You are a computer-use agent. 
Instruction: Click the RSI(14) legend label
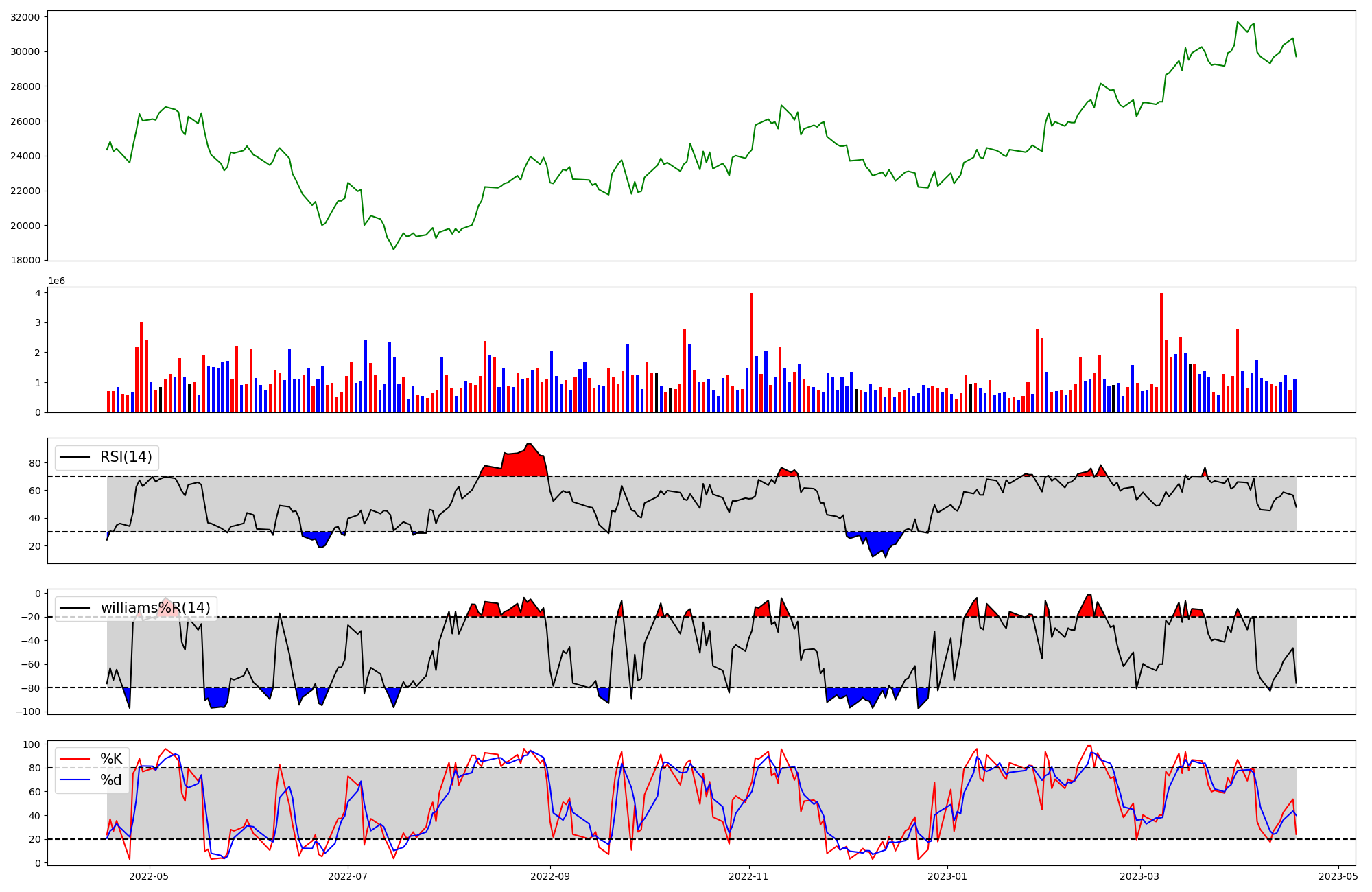pos(126,457)
